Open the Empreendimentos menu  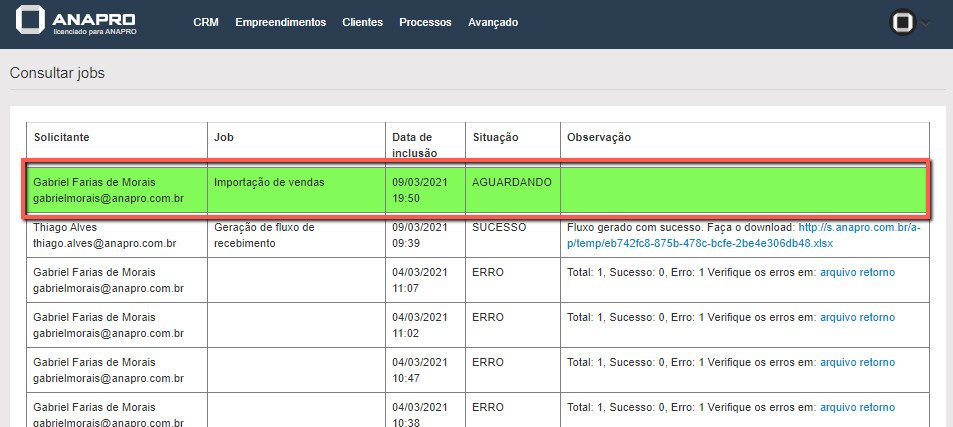(280, 22)
